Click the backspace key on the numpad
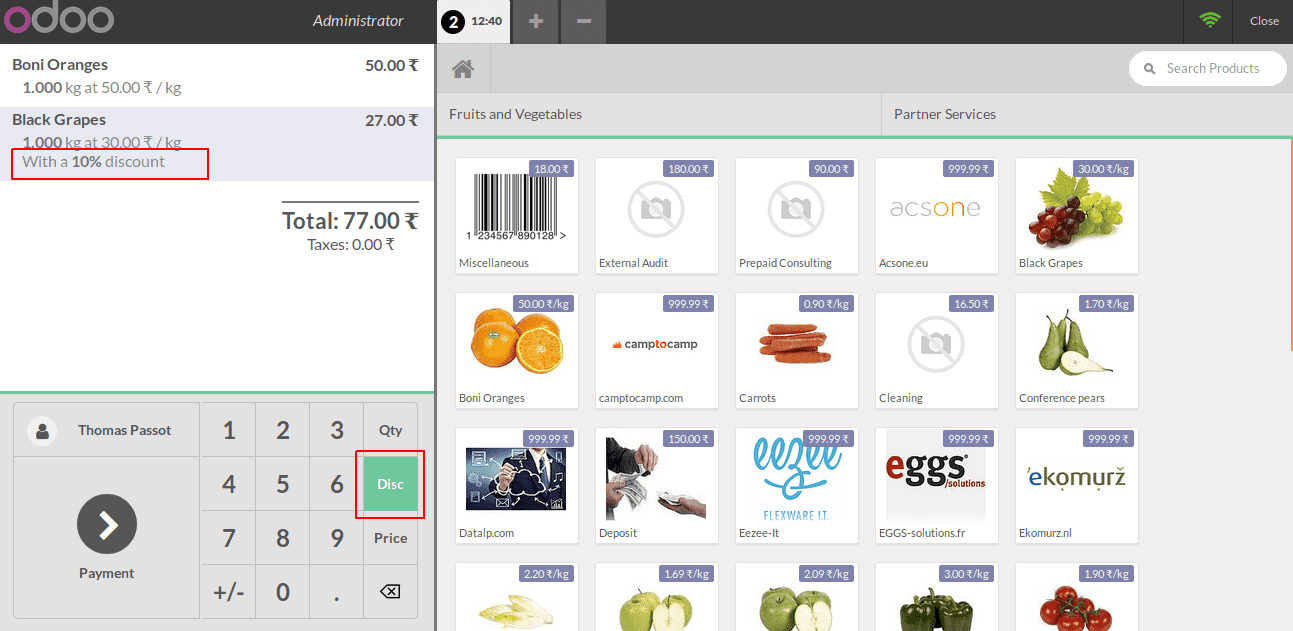This screenshot has height=631, width=1293. (390, 592)
